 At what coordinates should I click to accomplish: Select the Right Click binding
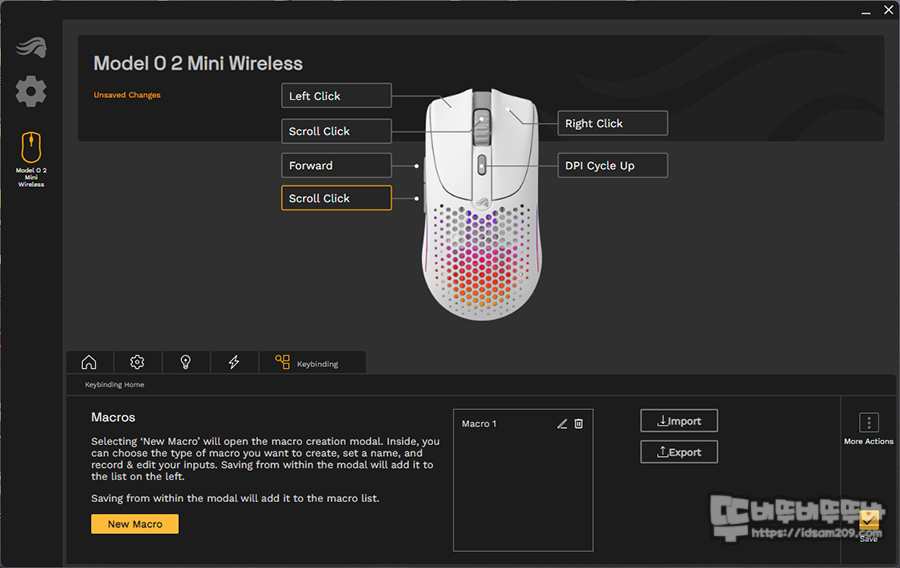612,123
